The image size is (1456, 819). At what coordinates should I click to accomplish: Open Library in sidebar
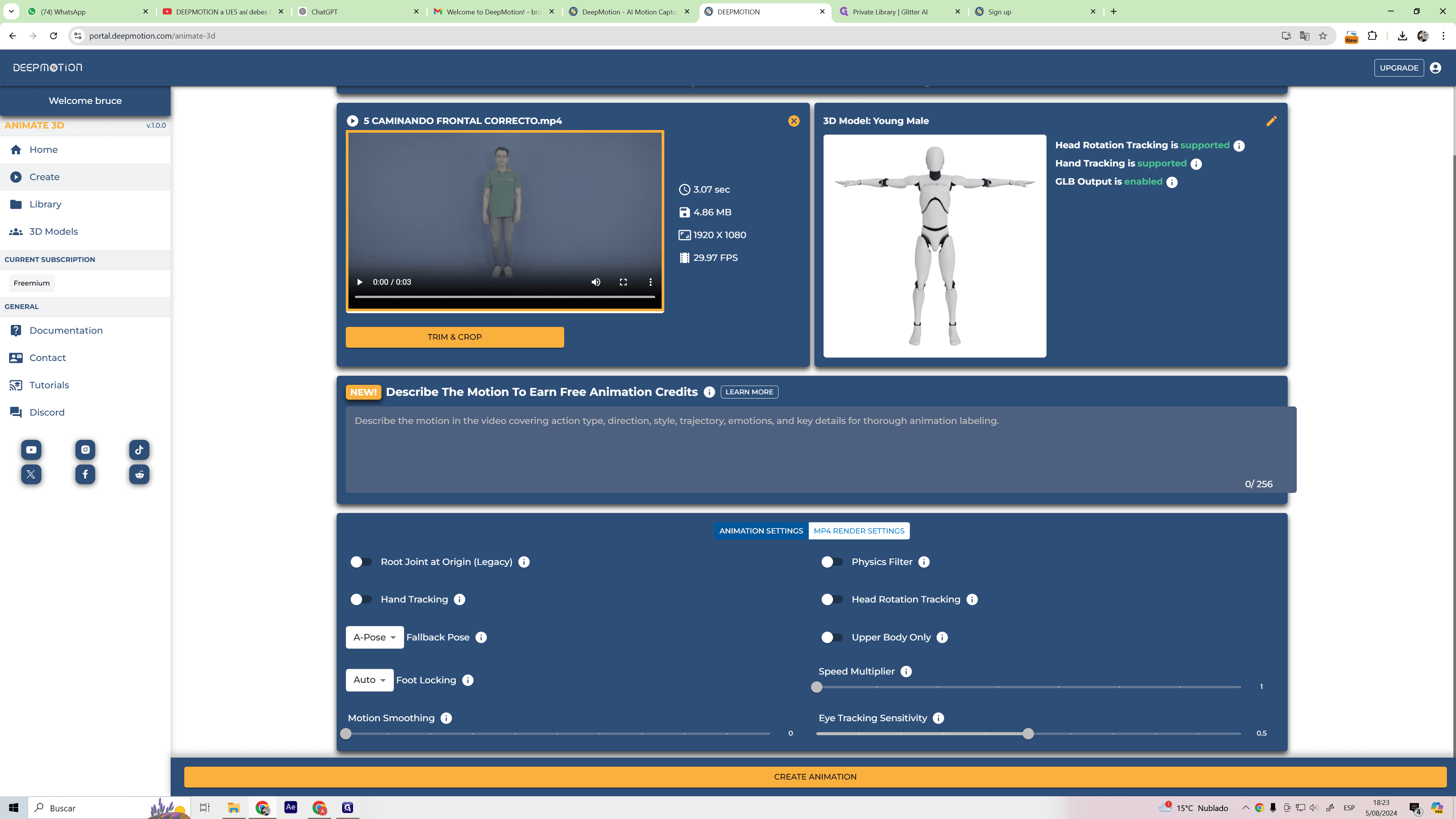(x=85, y=204)
